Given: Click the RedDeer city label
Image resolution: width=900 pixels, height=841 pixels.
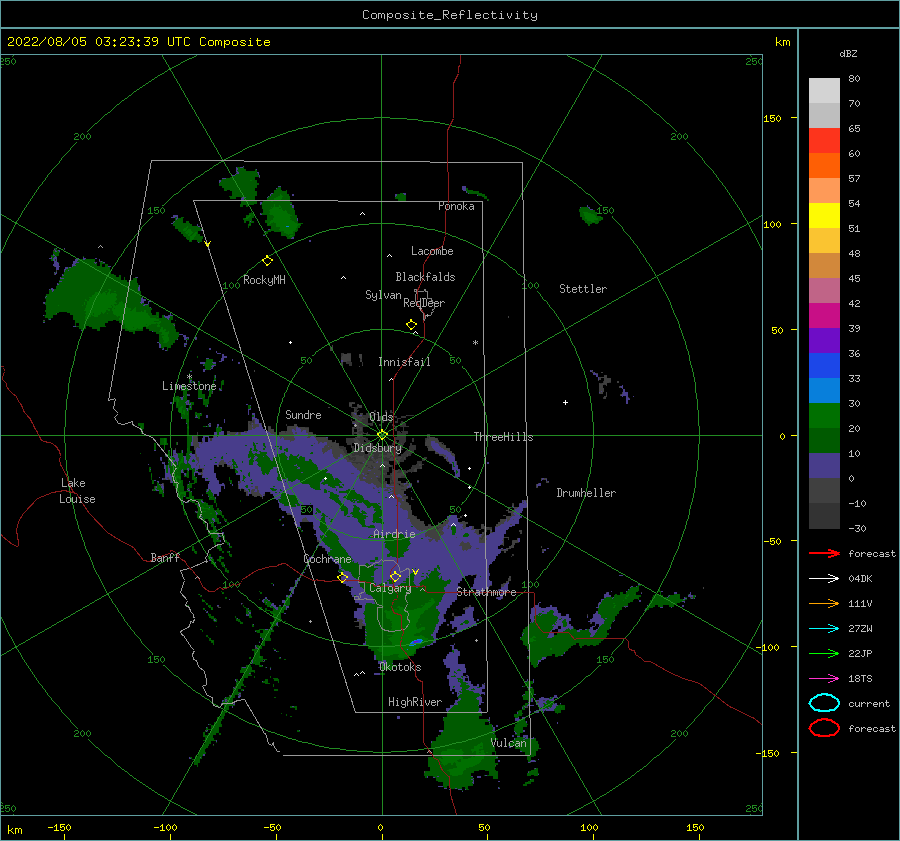Looking at the screenshot, I should 424,303.
